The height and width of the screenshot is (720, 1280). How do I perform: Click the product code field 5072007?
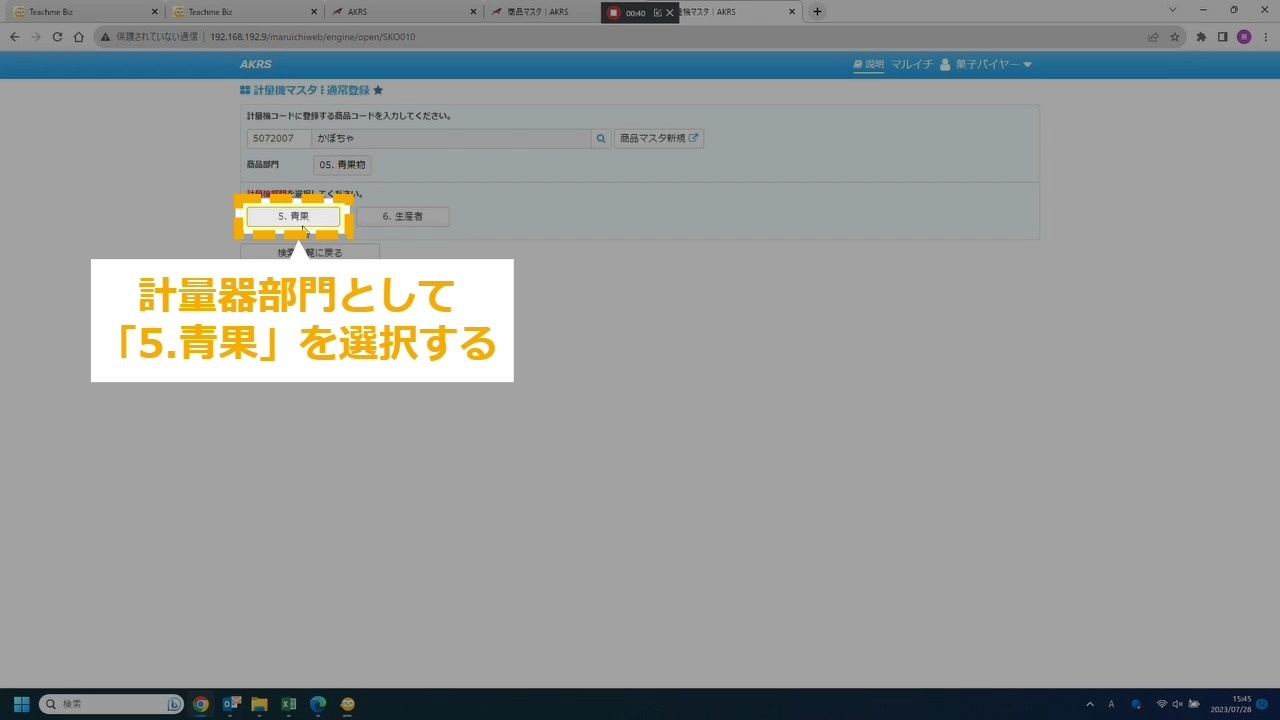pos(278,139)
